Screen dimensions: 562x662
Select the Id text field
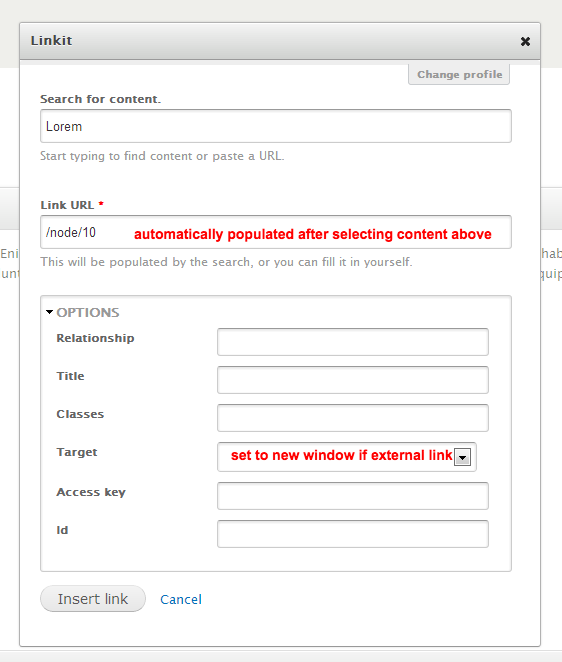coord(353,534)
